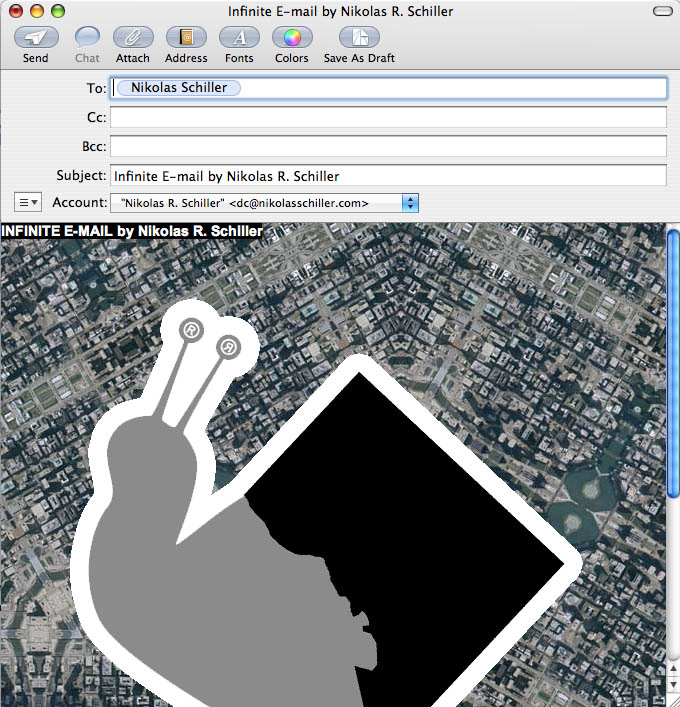Open the Address book panel
Screen dimensions: 680x707
point(186,37)
